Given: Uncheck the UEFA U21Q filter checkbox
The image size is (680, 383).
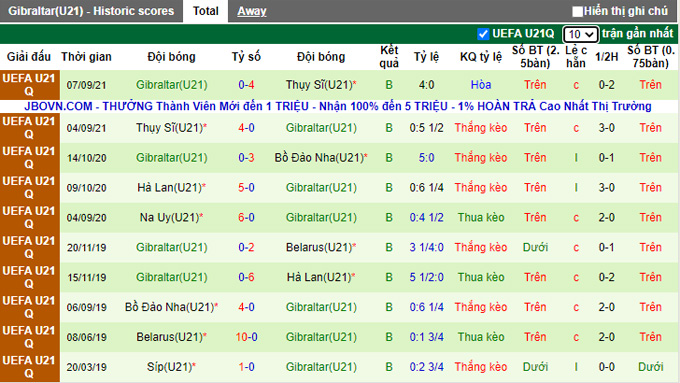Looking at the screenshot, I should point(483,34).
